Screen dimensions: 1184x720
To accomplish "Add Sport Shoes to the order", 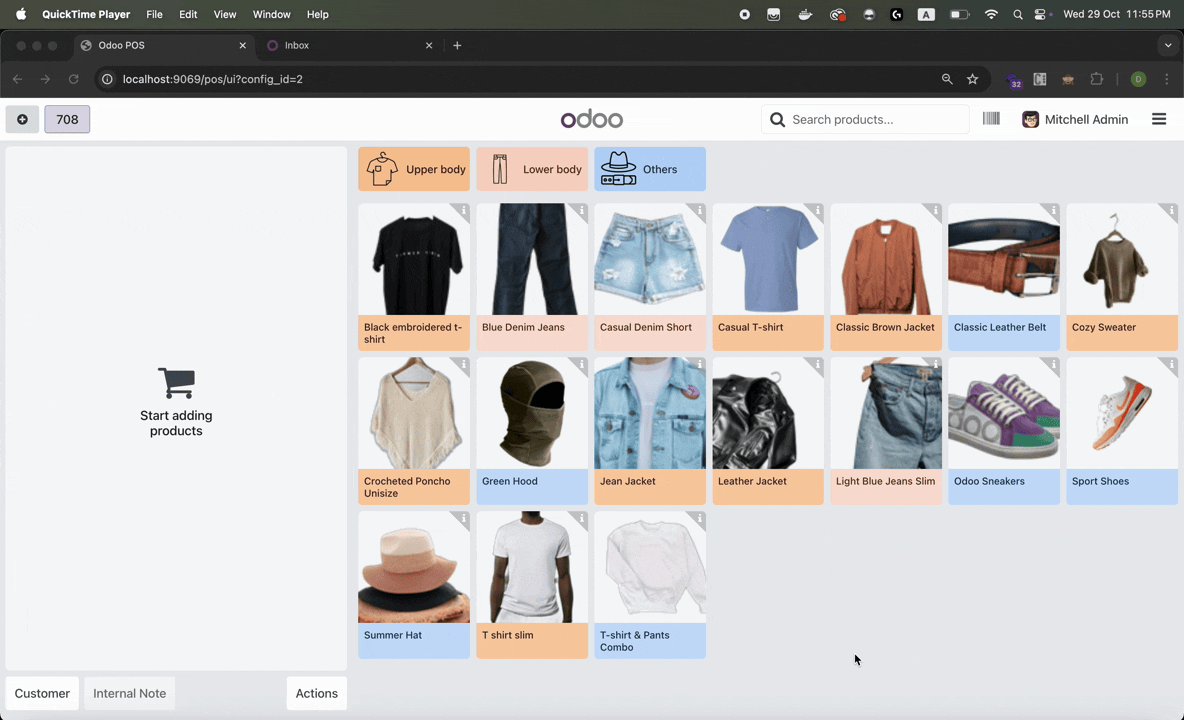I will click(1122, 431).
